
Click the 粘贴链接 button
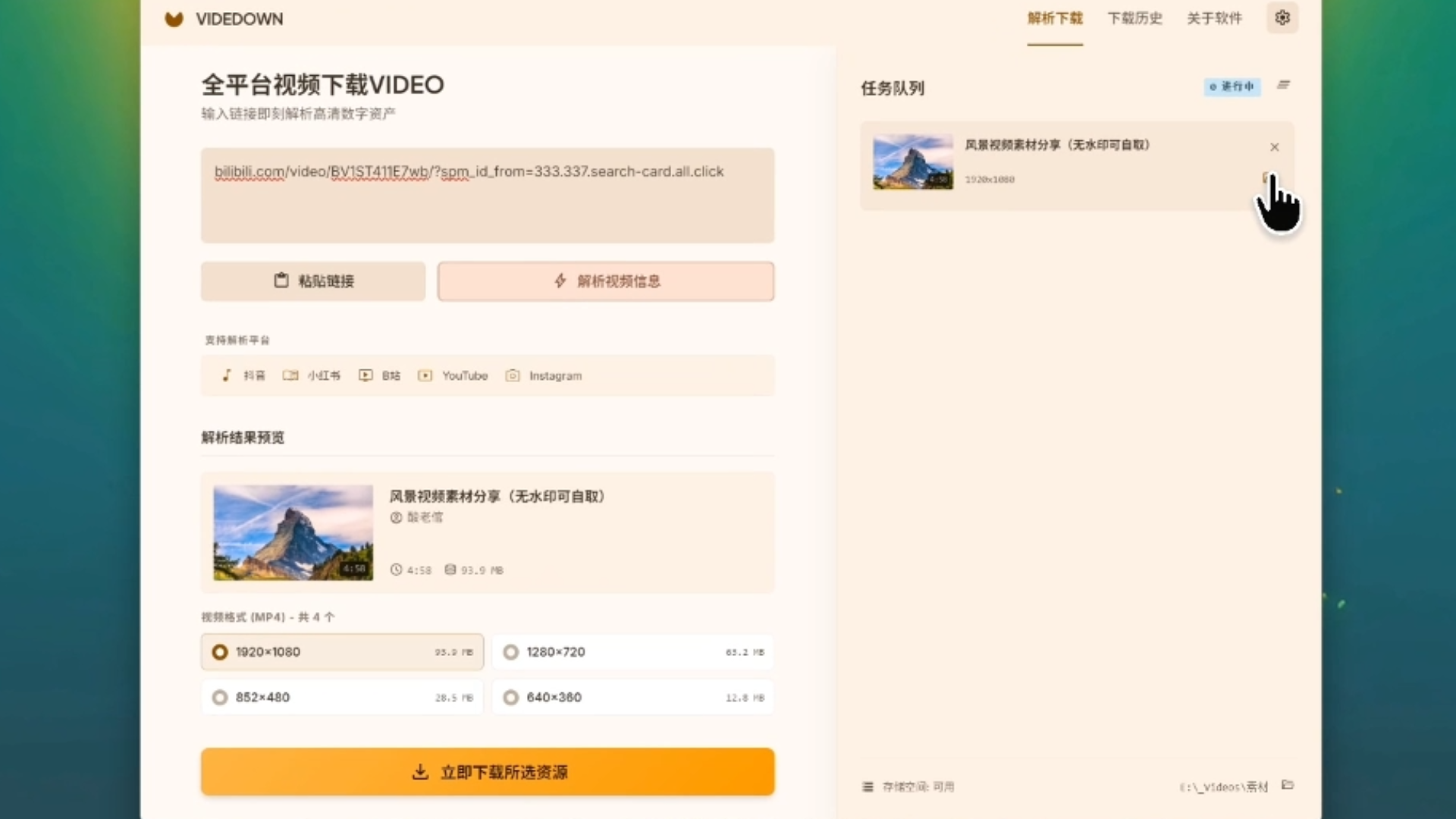[313, 281]
